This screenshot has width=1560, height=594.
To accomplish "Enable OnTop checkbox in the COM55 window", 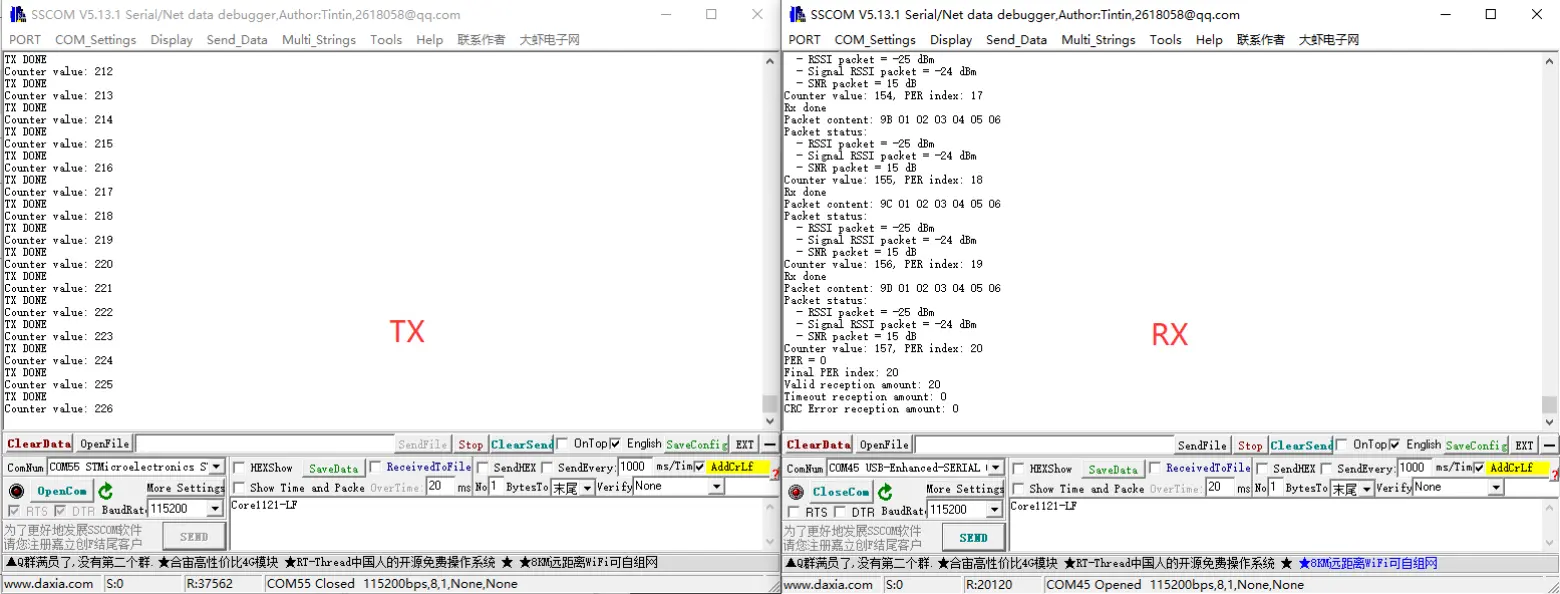I will click(x=564, y=444).
